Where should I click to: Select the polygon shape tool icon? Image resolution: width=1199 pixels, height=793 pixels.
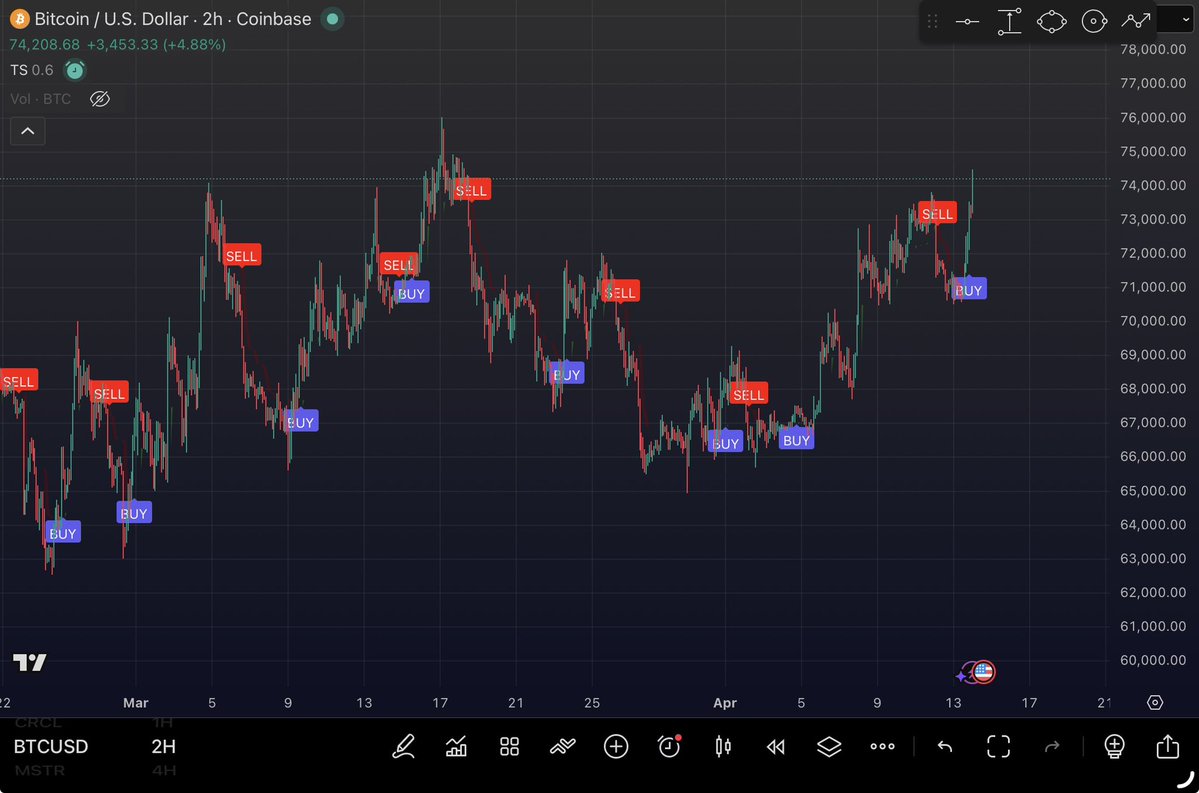tap(1051, 21)
